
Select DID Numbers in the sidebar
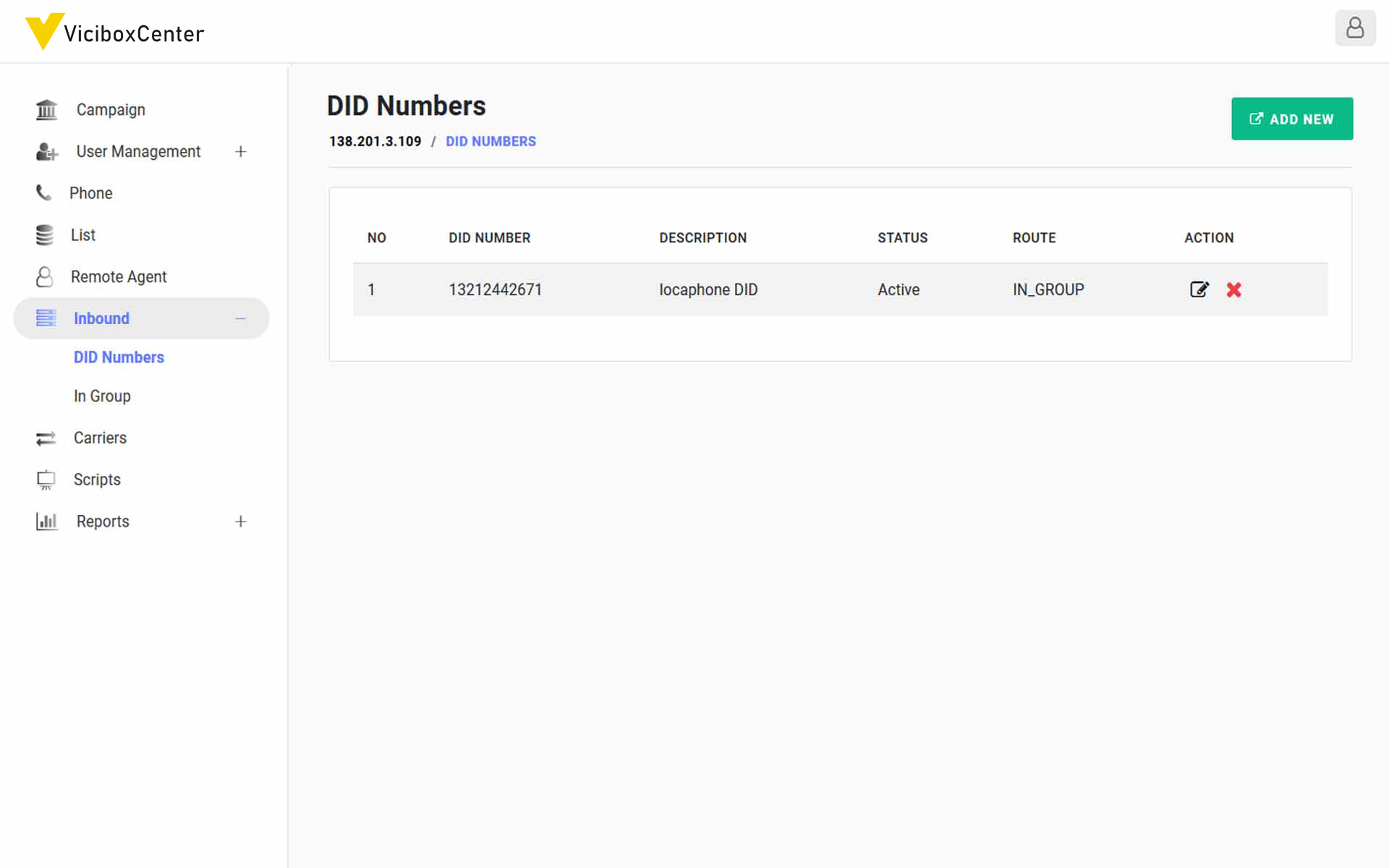[x=119, y=357]
